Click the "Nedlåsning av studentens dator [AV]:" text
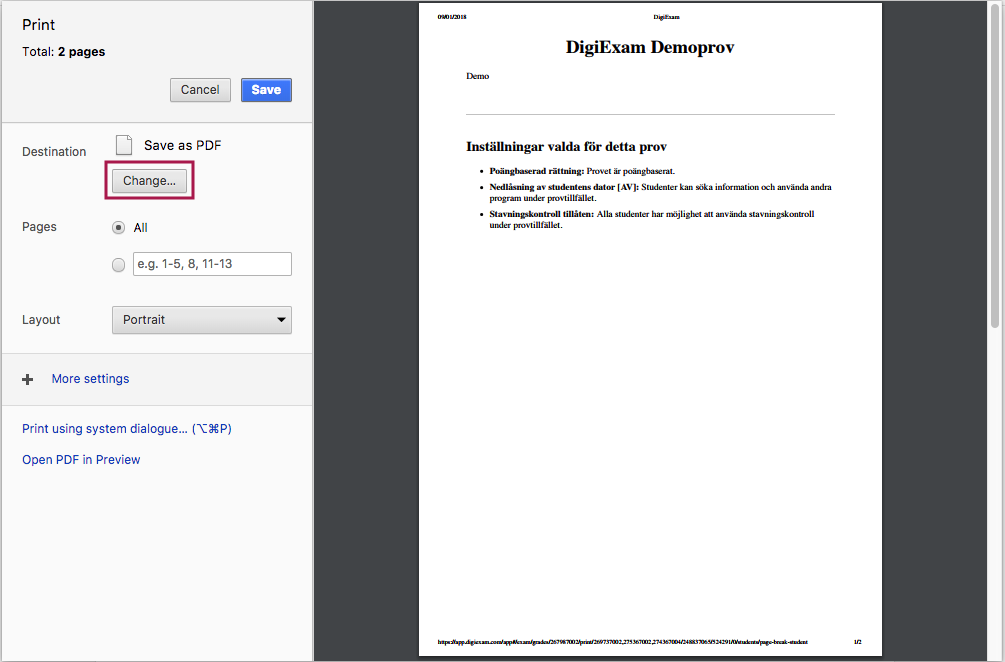 point(564,187)
